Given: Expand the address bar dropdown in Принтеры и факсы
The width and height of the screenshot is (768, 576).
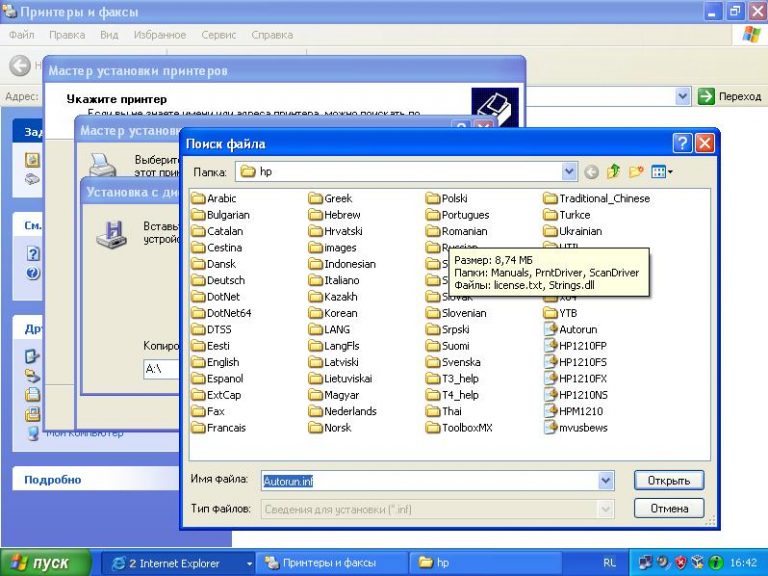Looking at the screenshot, I should click(683, 96).
